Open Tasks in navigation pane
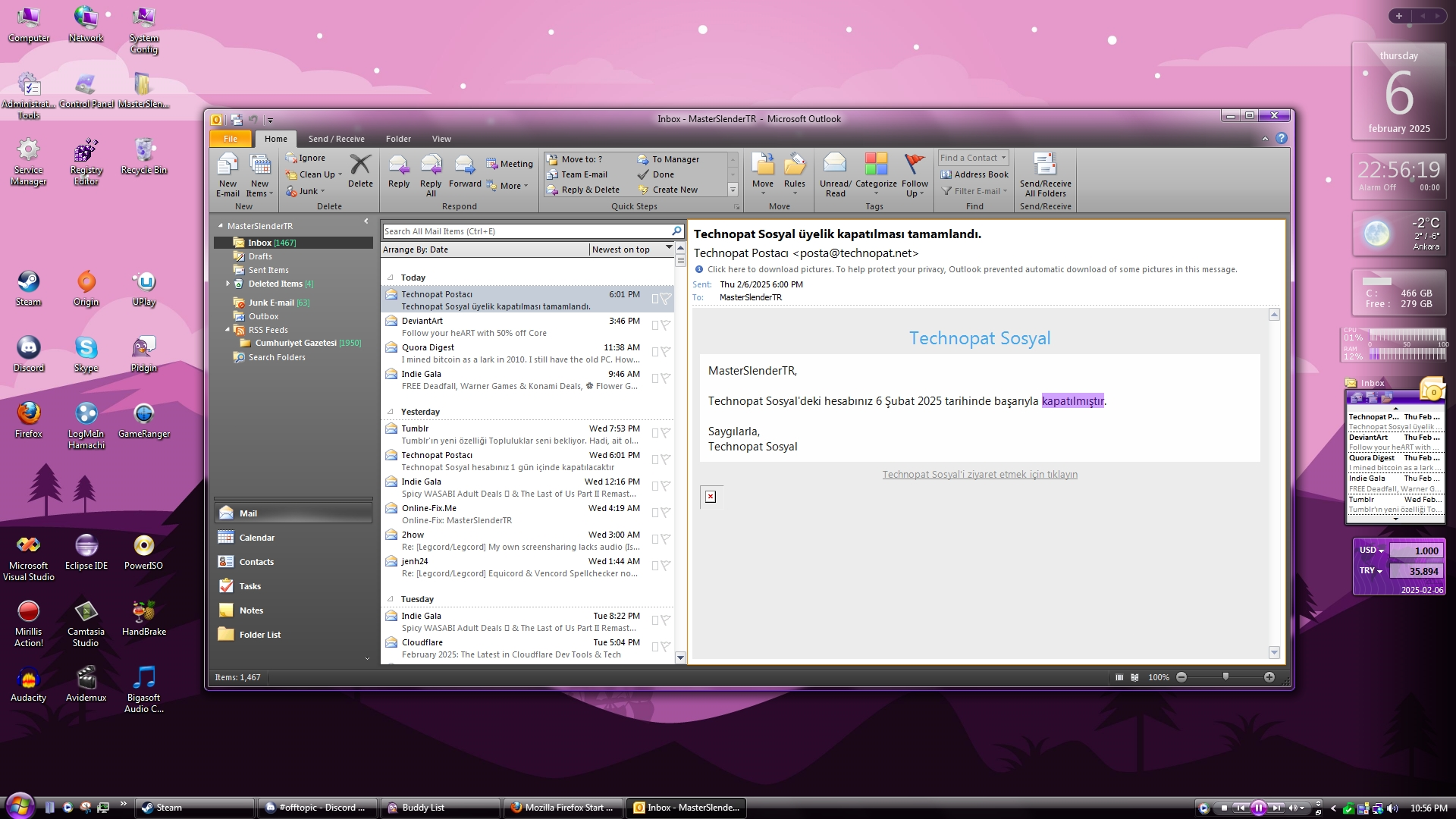The image size is (1456, 819). 293,586
